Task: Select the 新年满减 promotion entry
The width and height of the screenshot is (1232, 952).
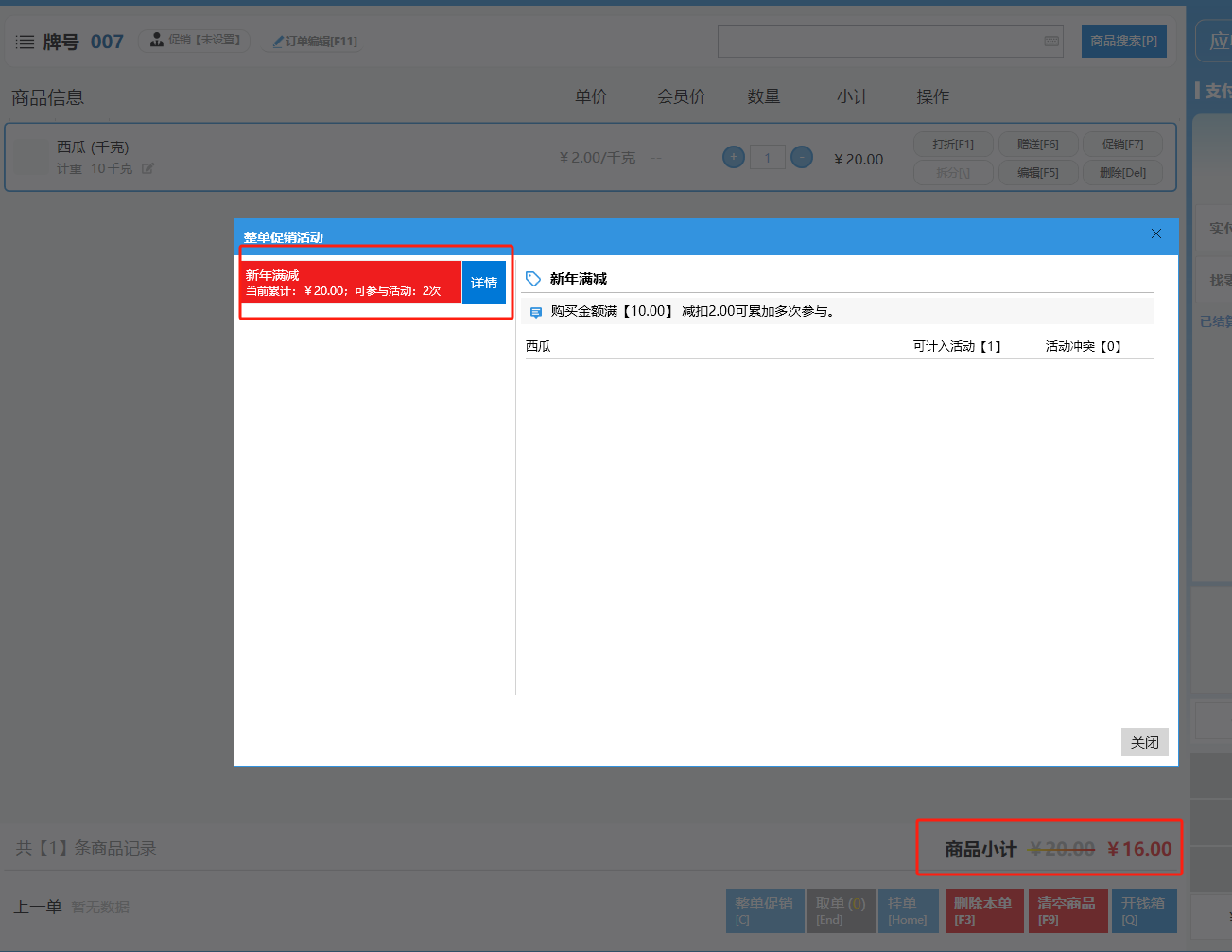Action: tap(350, 283)
